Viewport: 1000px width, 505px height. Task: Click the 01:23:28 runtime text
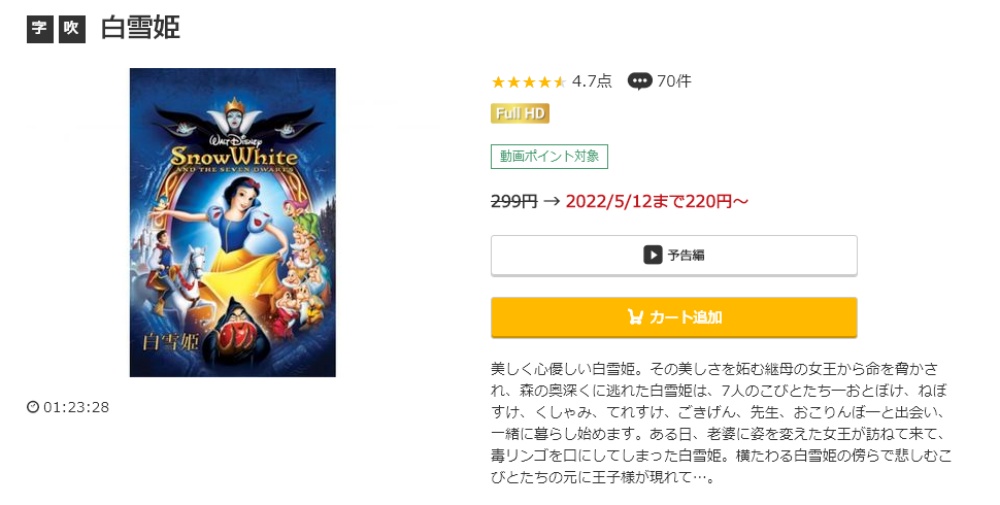(x=76, y=407)
